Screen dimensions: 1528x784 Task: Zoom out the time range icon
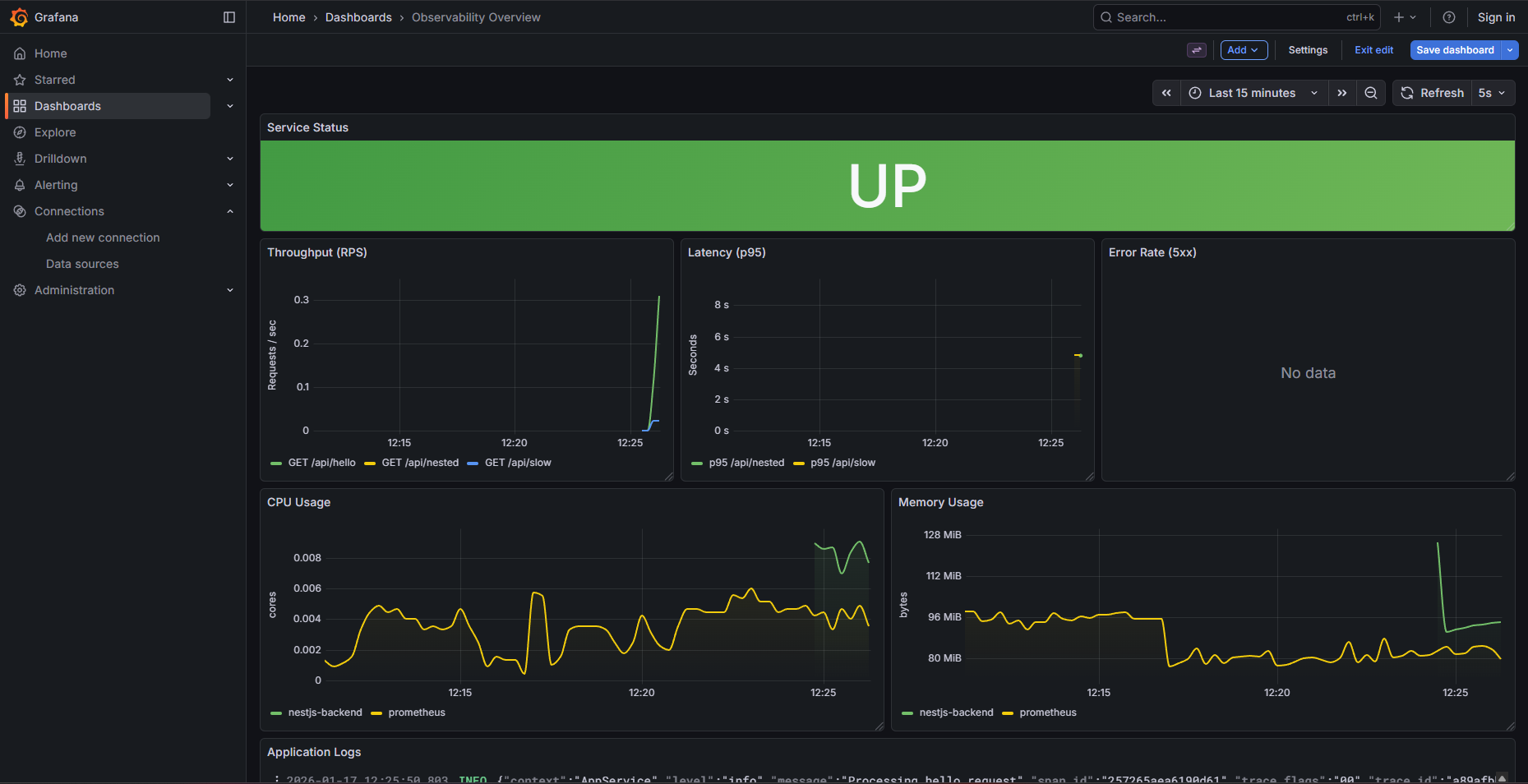[x=1371, y=93]
